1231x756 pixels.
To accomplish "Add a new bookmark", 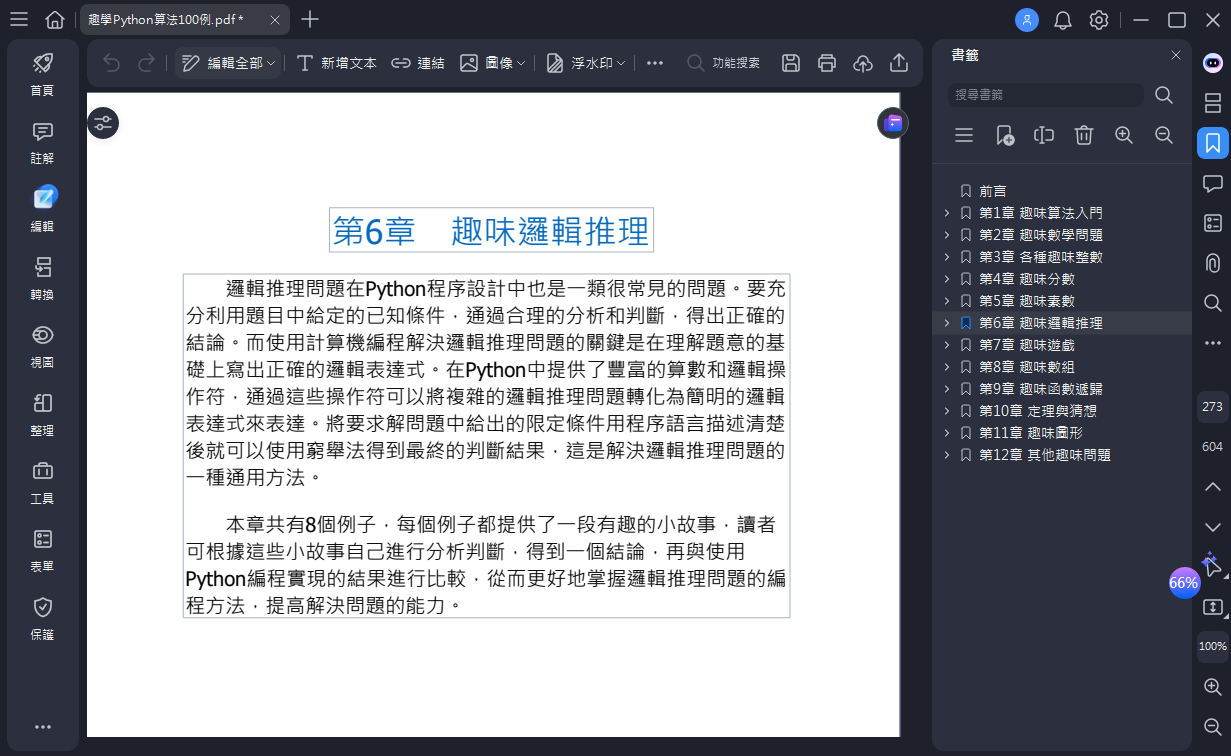I will click(x=1005, y=135).
